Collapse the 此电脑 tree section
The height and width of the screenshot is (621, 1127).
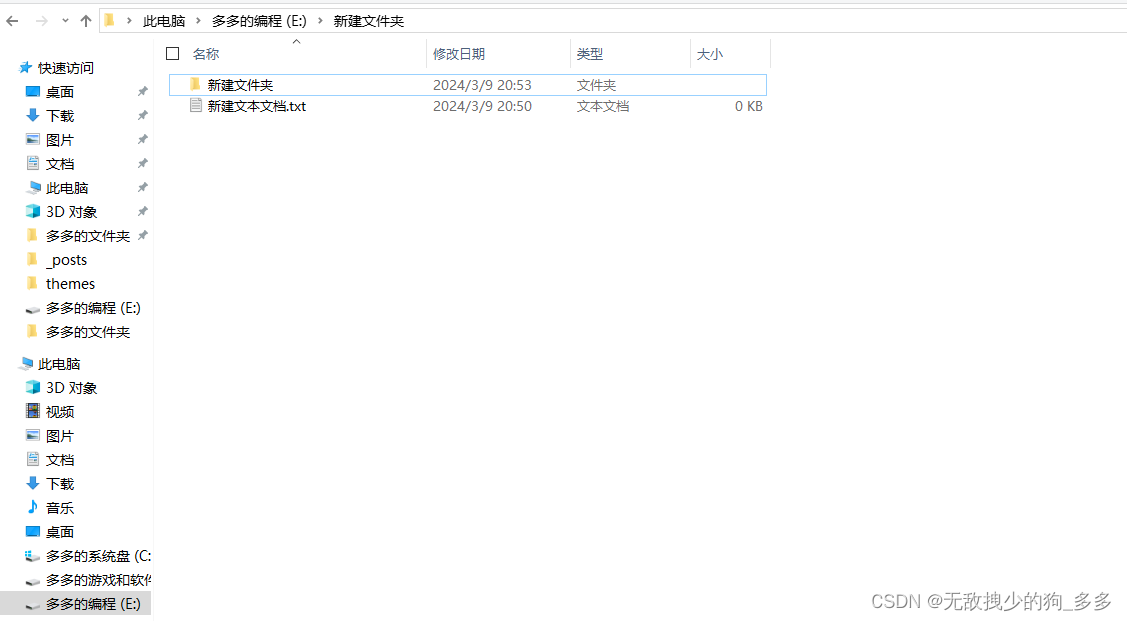[x=12, y=363]
